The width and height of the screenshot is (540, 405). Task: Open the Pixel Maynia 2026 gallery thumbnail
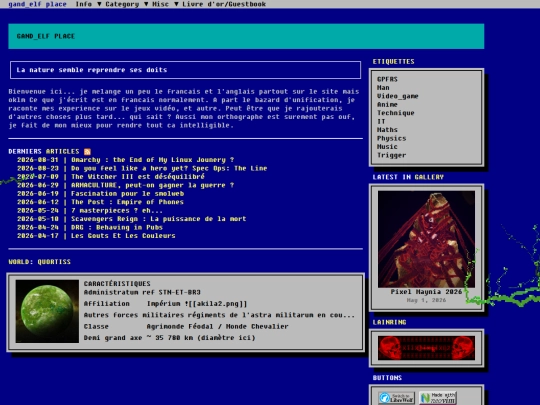coord(426,239)
